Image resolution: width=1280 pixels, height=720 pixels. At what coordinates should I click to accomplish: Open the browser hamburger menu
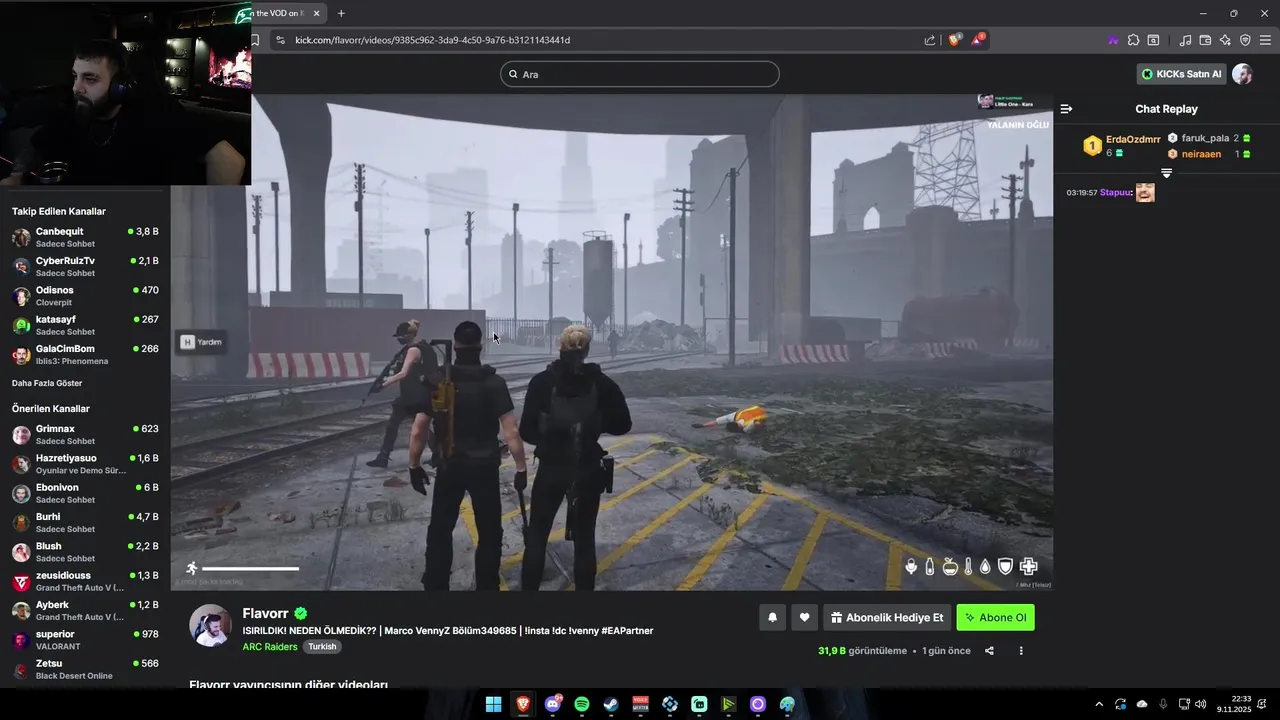click(1265, 40)
